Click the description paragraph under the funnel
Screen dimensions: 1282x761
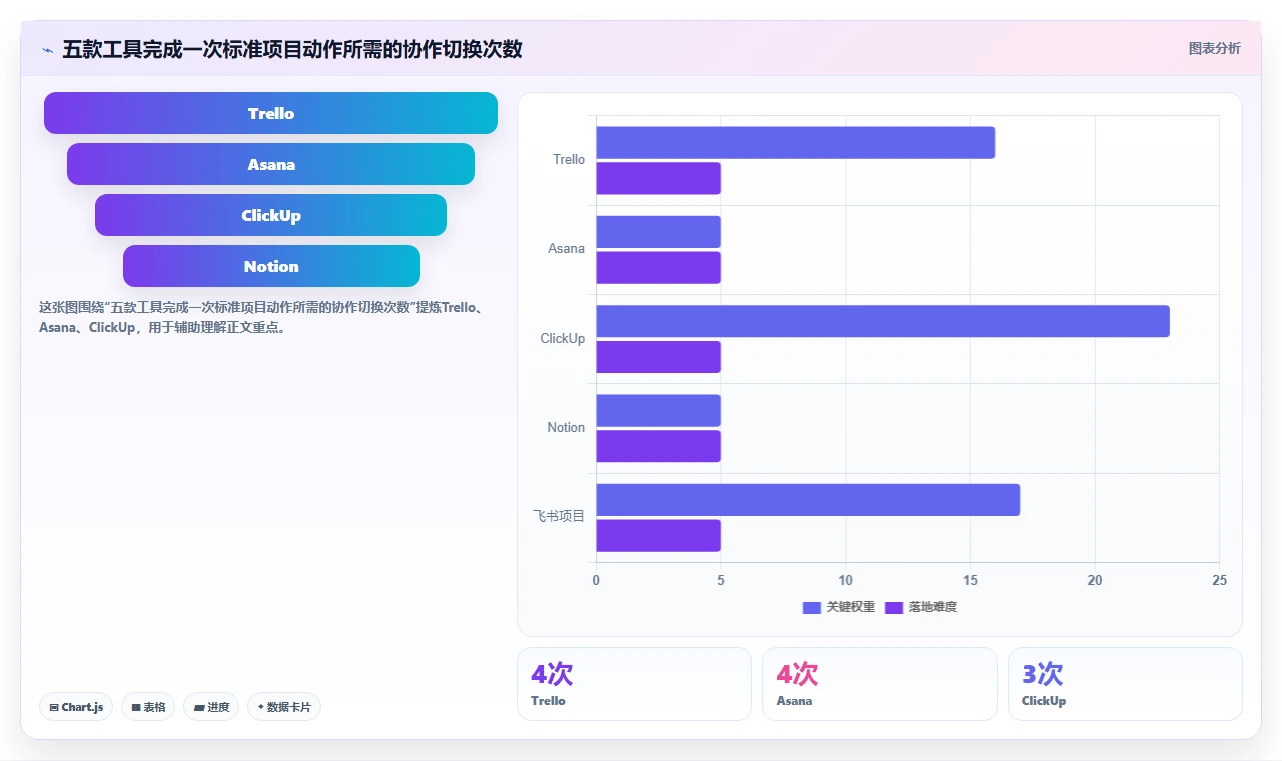click(263, 317)
